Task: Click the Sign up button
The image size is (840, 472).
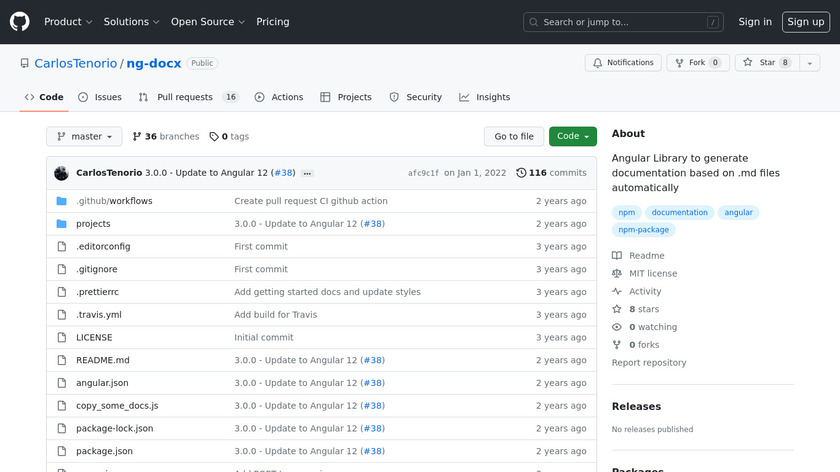Action: 805,22
